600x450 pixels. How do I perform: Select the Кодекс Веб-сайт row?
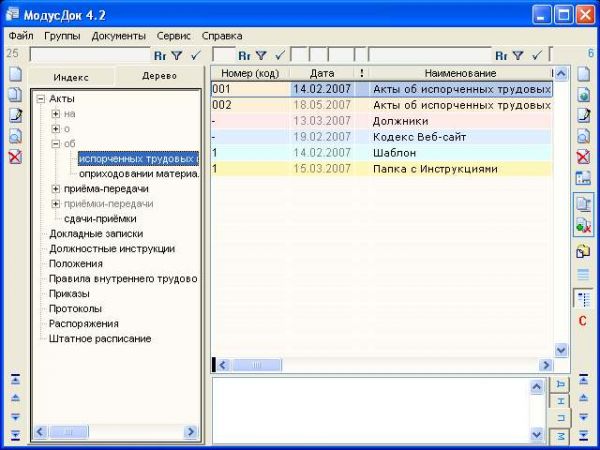tap(419, 136)
